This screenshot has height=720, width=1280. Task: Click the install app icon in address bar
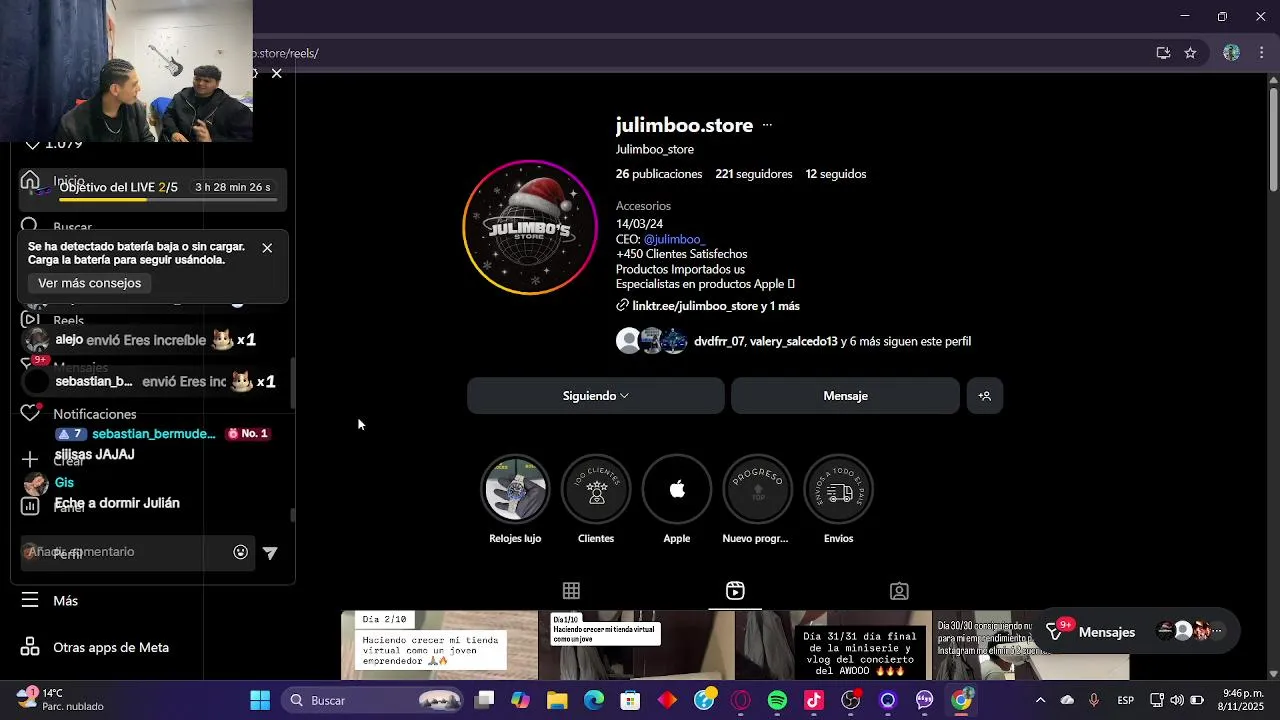click(x=1163, y=53)
